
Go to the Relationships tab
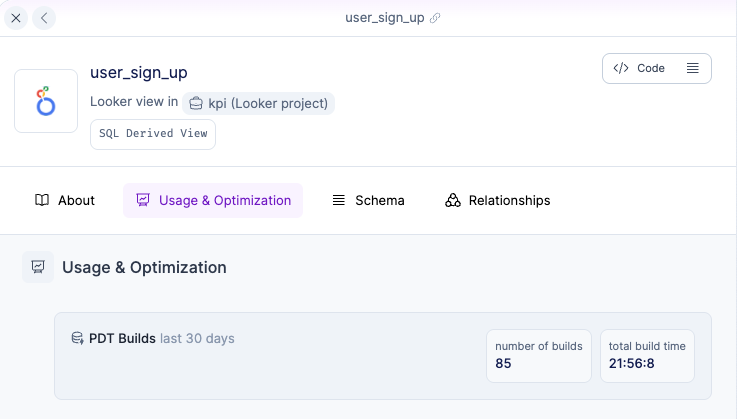(497, 200)
